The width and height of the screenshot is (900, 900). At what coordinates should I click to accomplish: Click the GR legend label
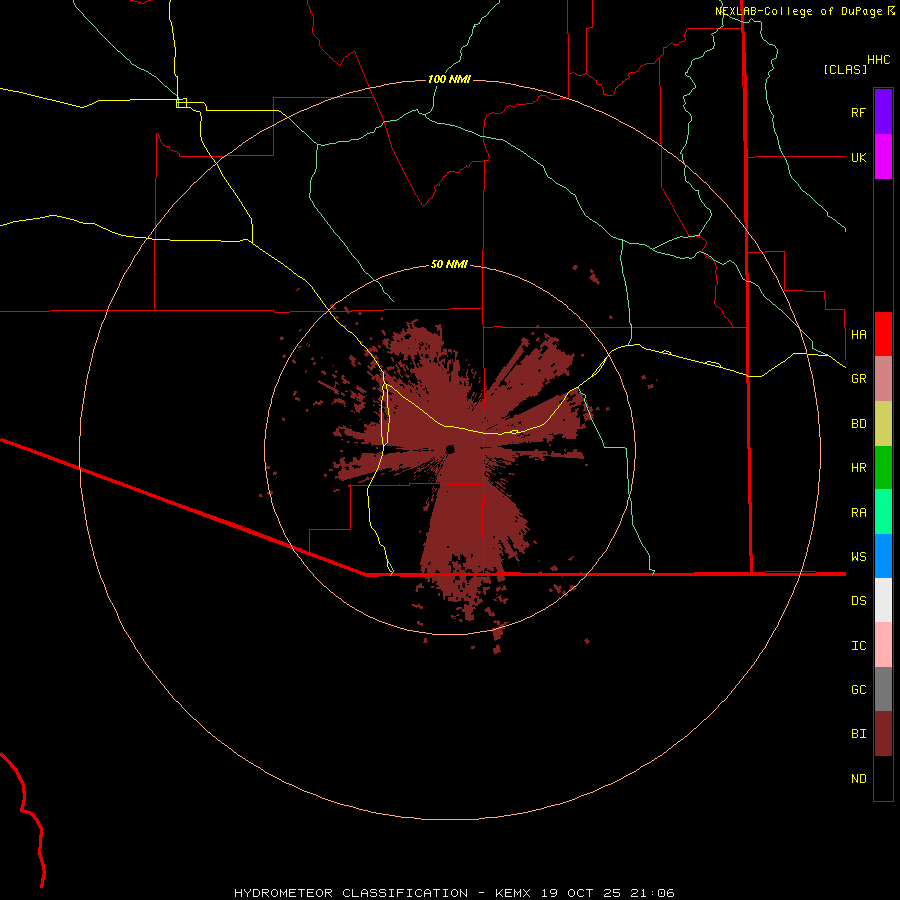coord(858,379)
